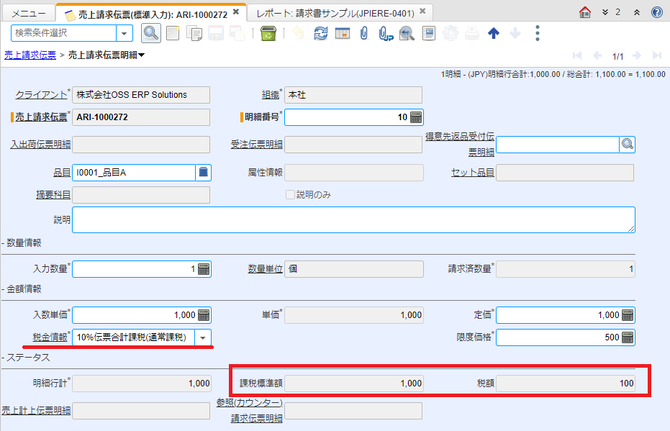The width and height of the screenshot is (670, 431).
Task: Open the 税金情報 tax dropdown arrow
Action: [x=203, y=337]
